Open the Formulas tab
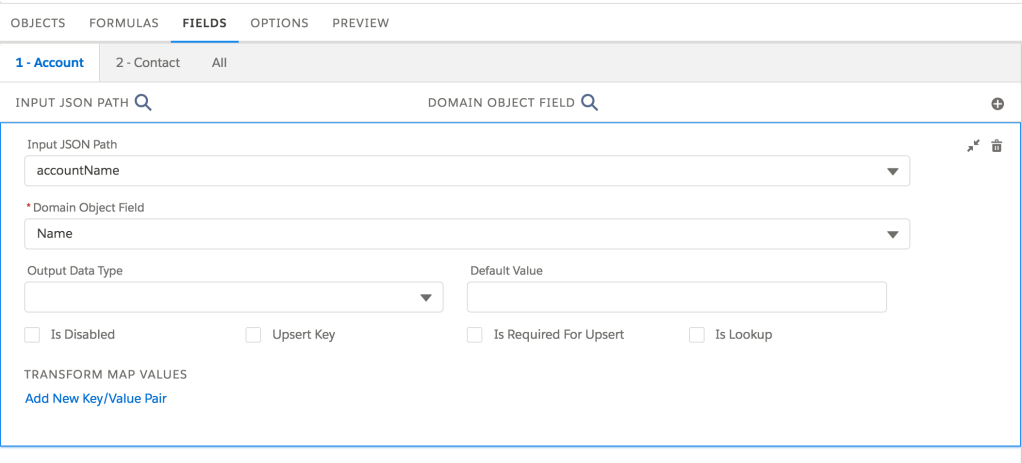Image resolution: width=1022 pixels, height=463 pixels. (124, 22)
